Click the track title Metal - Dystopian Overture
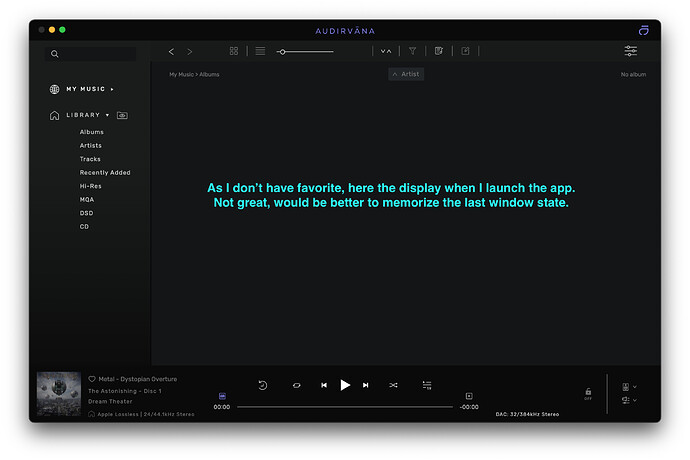The width and height of the screenshot is (690, 460). pyautogui.click(x=138, y=379)
